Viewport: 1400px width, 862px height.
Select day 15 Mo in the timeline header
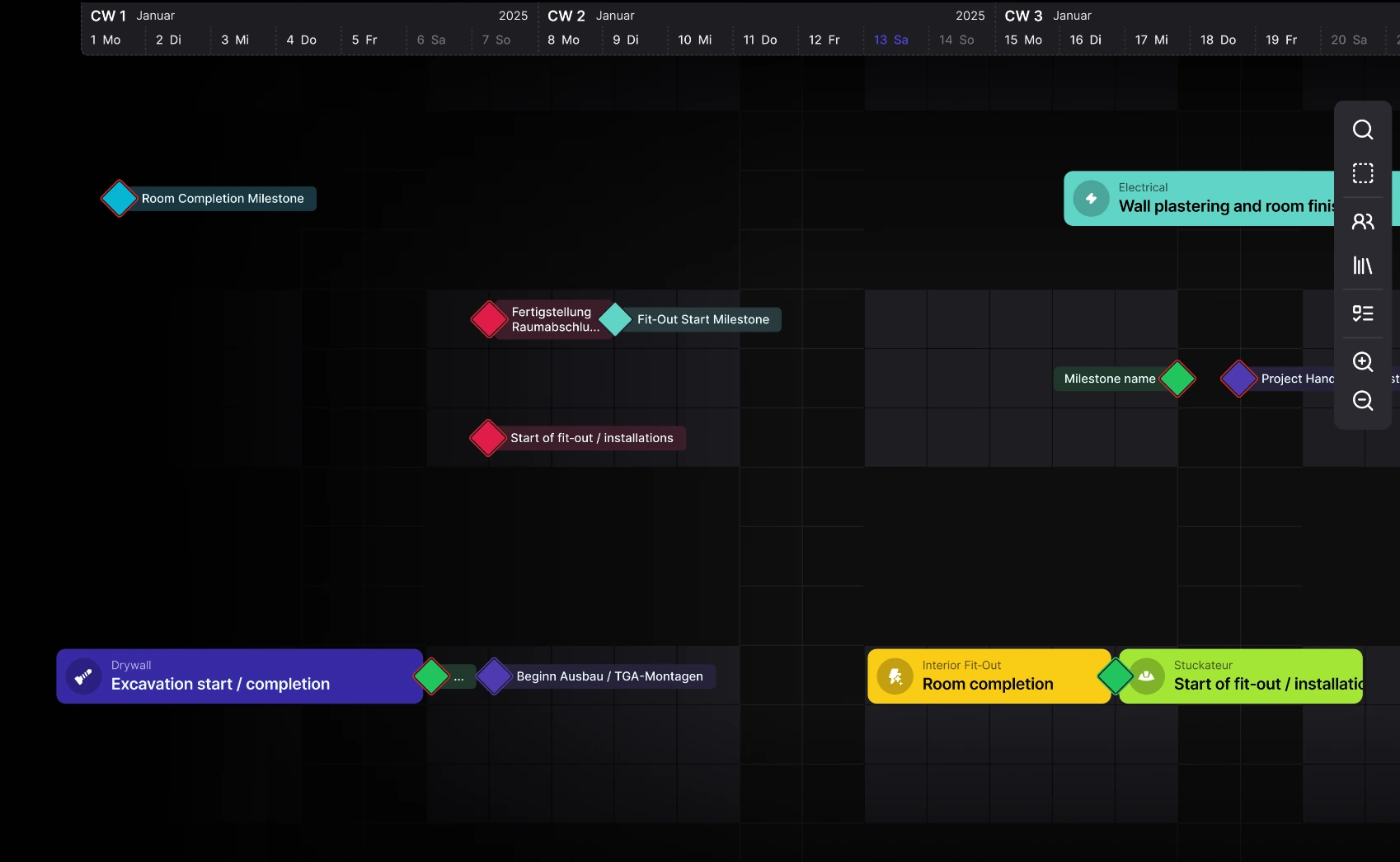coord(1023,40)
